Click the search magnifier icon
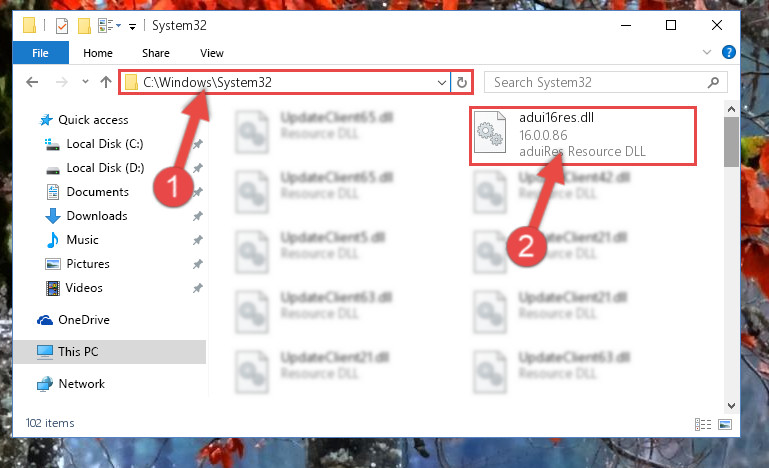Image resolution: width=769 pixels, height=468 pixels. point(713,82)
